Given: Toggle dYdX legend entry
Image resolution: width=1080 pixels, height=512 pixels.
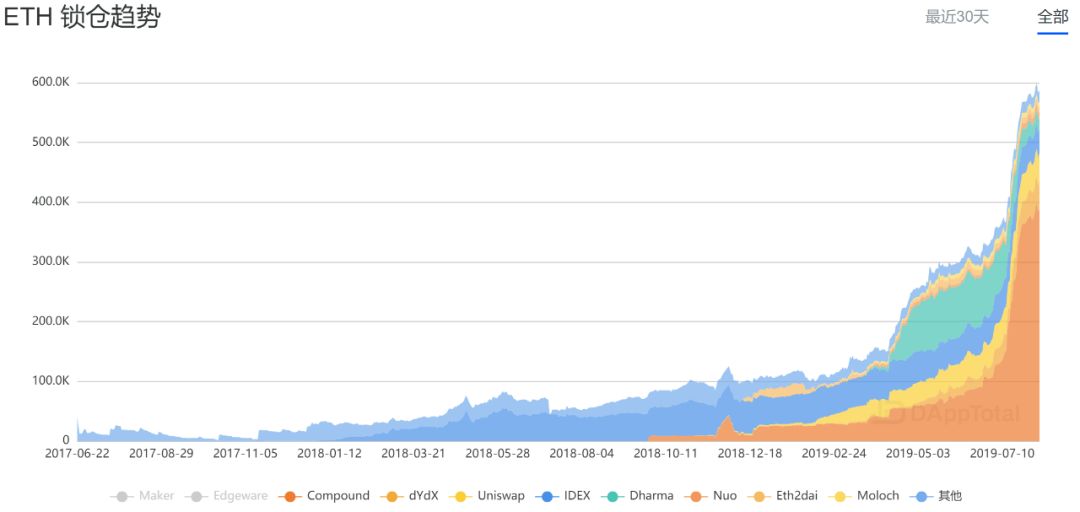Looking at the screenshot, I should tap(409, 495).
